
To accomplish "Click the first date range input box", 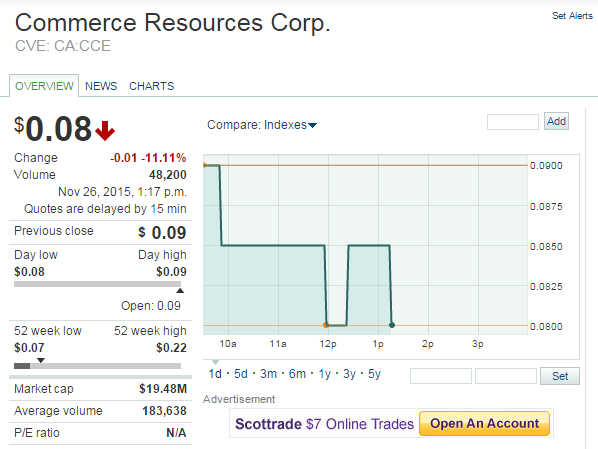I will 441,376.
